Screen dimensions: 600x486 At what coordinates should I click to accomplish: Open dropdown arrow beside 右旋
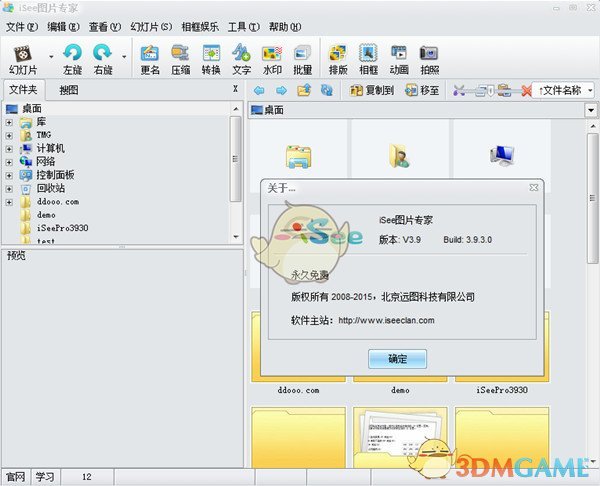[x=124, y=57]
